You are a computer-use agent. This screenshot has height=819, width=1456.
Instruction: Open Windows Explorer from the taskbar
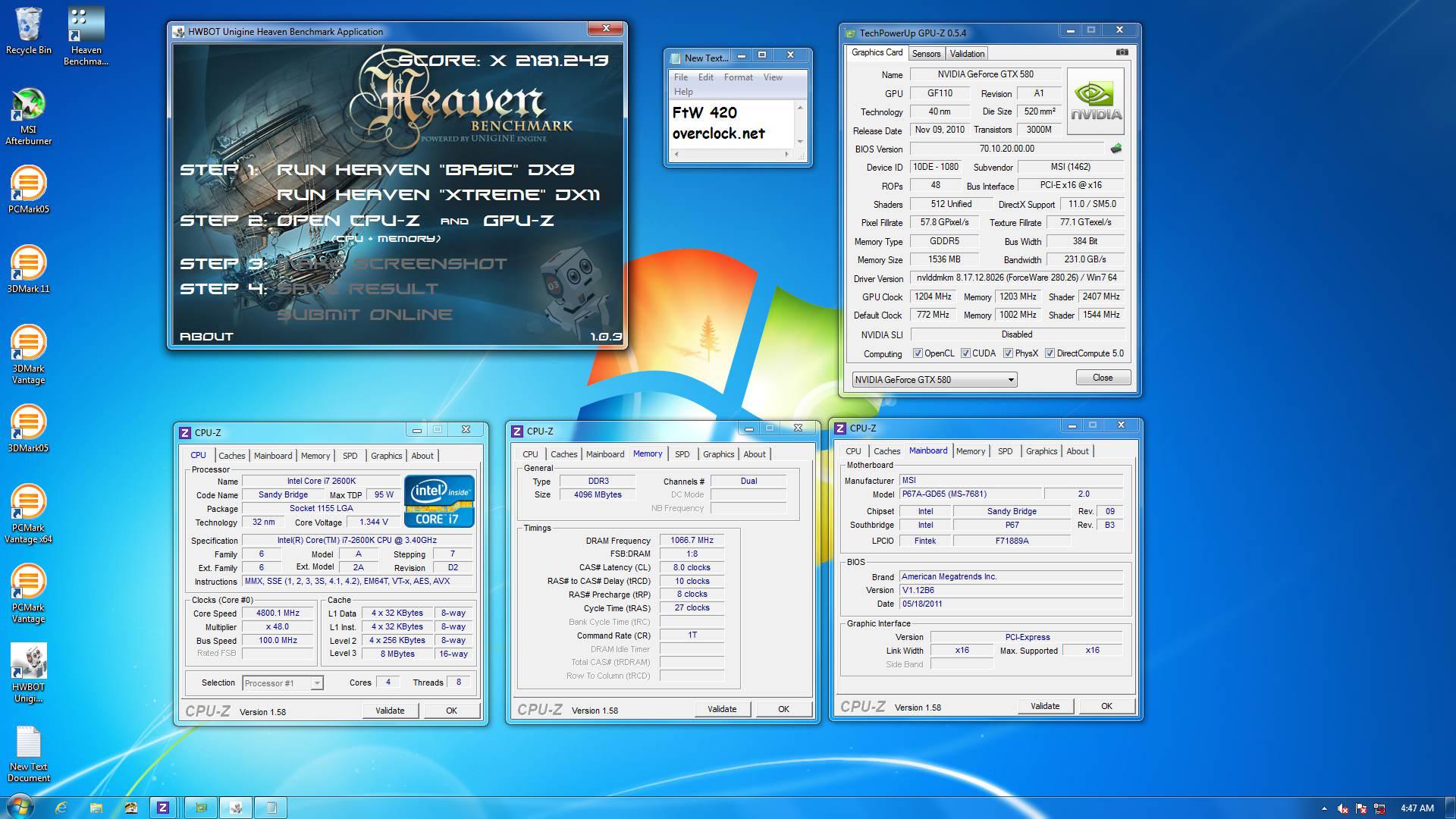click(96, 808)
